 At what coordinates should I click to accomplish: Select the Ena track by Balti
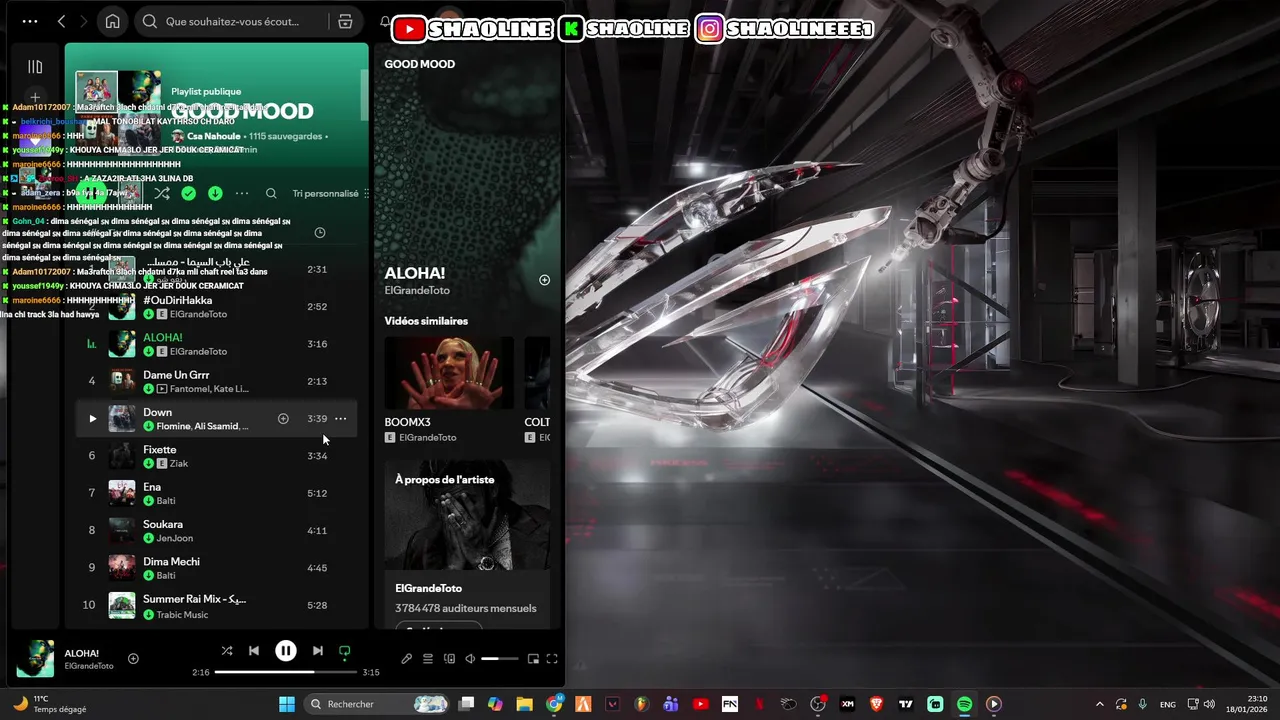pos(217,493)
